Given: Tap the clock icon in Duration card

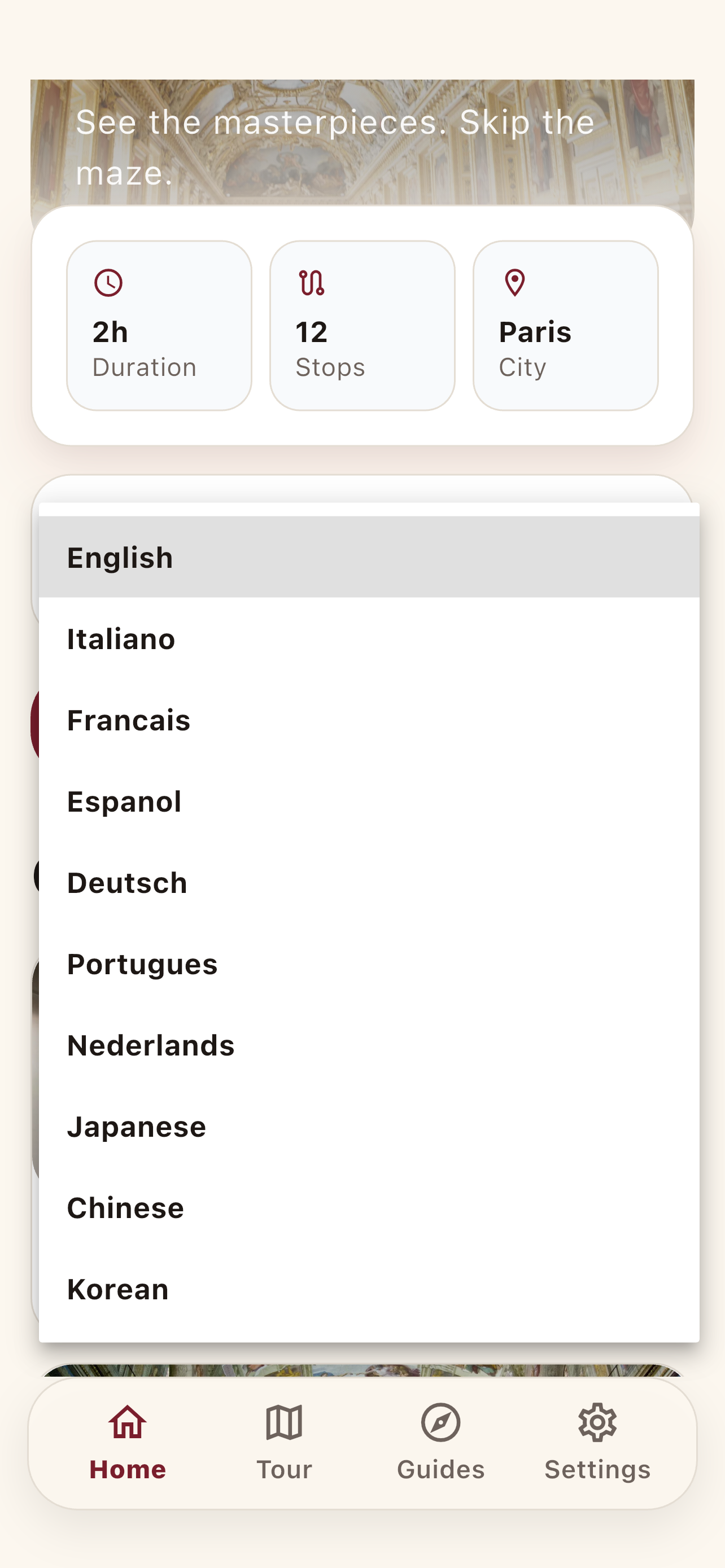Looking at the screenshot, I should click(108, 283).
